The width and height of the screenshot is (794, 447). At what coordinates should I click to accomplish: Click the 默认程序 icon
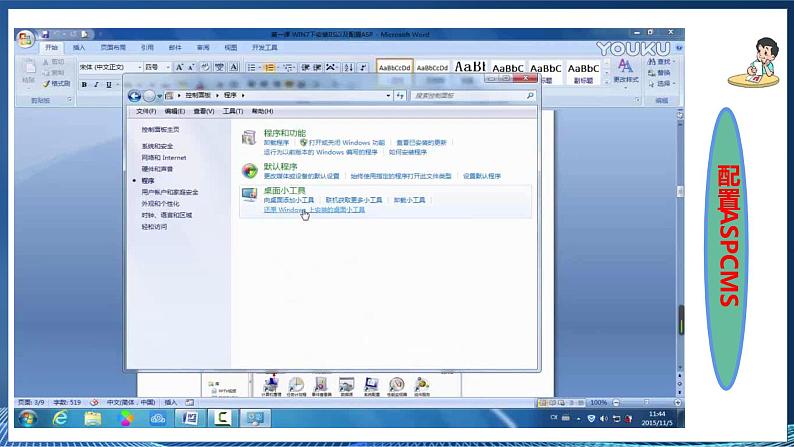click(249, 171)
